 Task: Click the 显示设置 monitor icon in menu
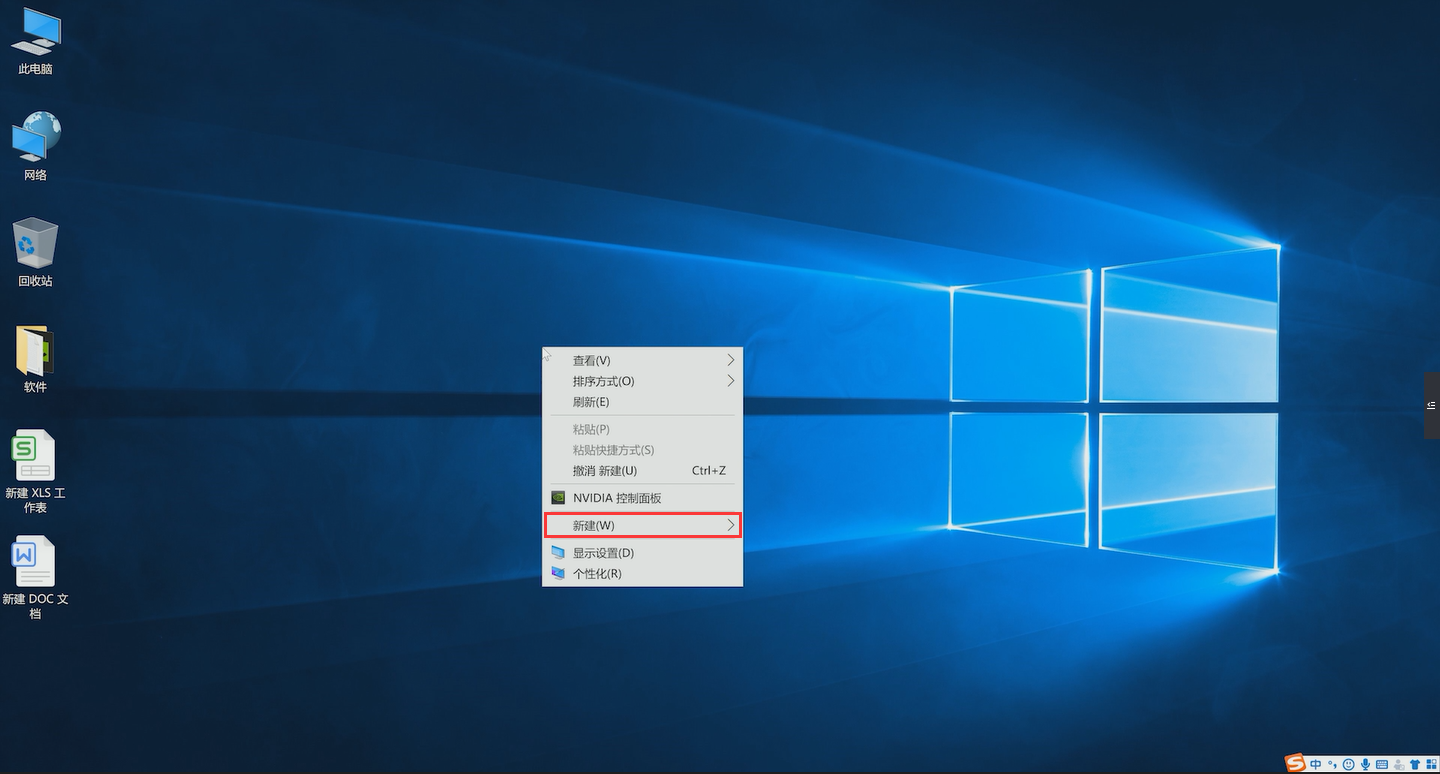point(558,553)
